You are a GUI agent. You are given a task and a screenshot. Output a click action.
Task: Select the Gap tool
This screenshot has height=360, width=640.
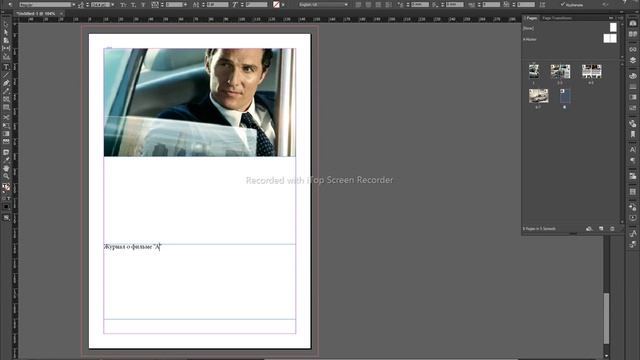(x=6, y=49)
